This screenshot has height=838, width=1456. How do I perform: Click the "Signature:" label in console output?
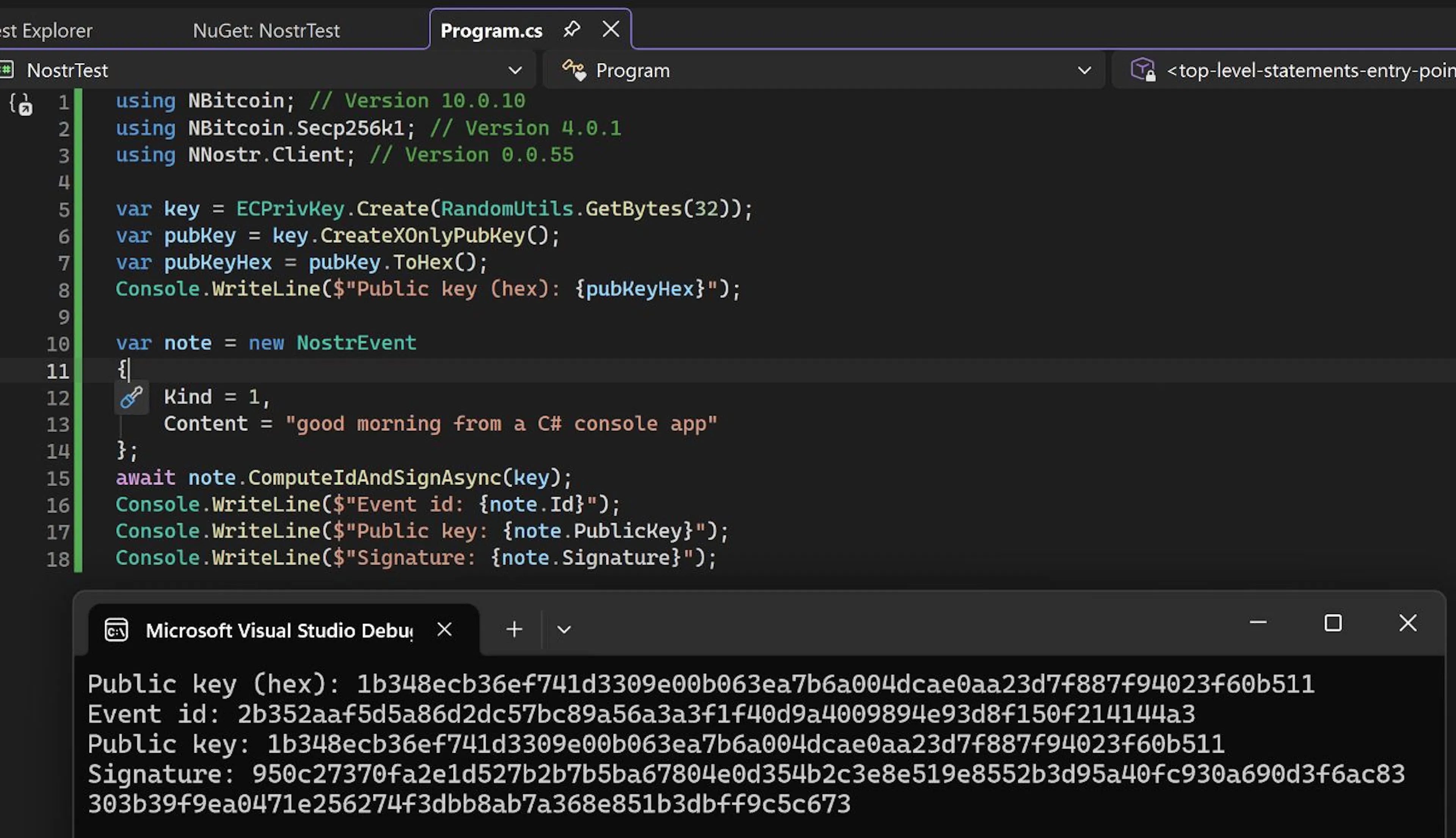pos(161,774)
